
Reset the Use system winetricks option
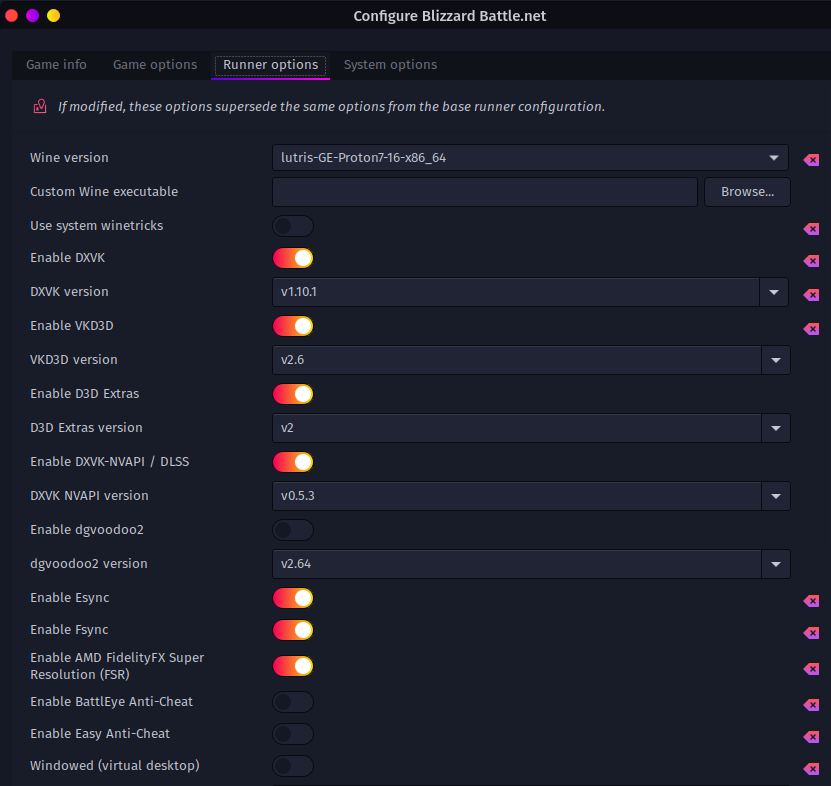coord(811,229)
